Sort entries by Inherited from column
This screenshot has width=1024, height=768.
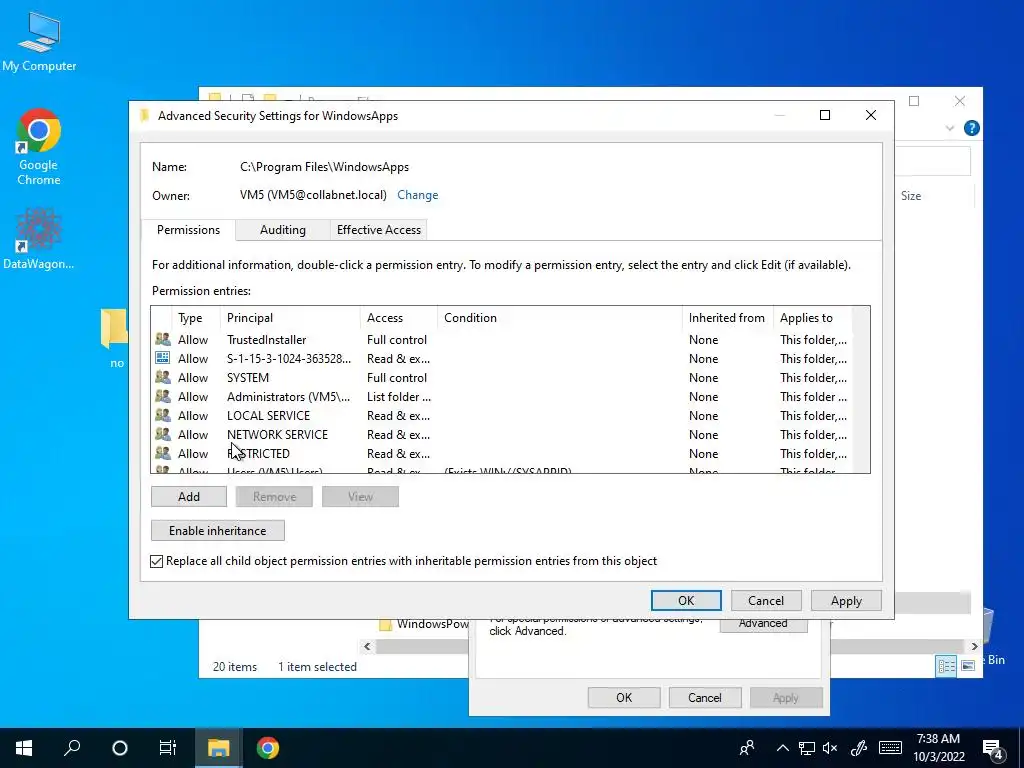click(728, 318)
